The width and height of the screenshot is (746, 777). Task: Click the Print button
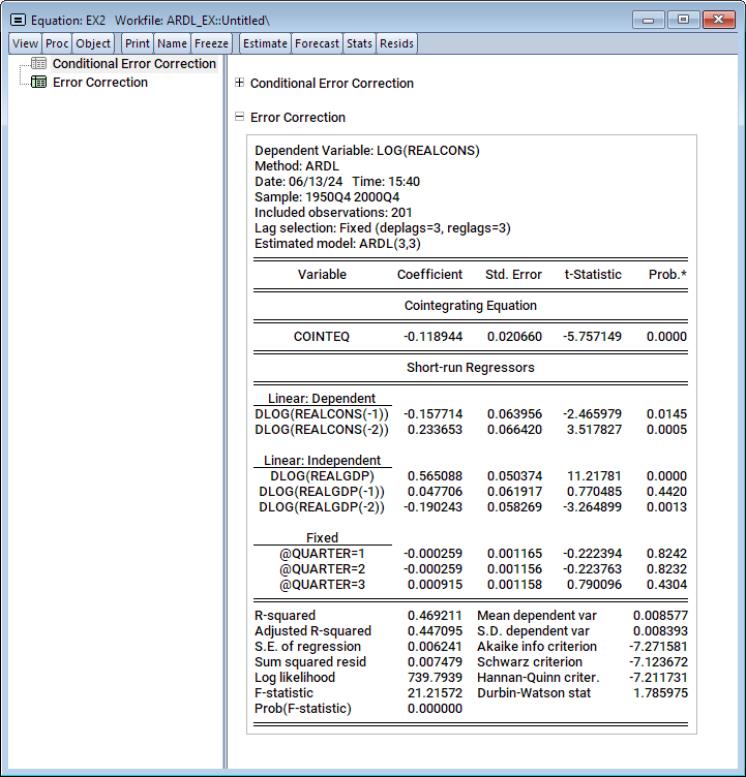tap(139, 43)
